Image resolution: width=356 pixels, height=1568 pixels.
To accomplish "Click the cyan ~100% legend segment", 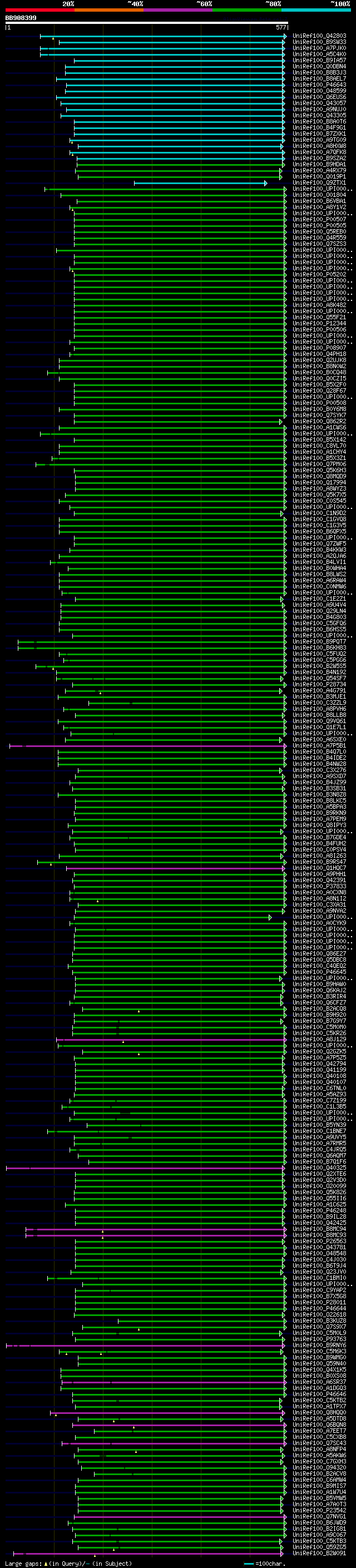I will tap(316, 10).
